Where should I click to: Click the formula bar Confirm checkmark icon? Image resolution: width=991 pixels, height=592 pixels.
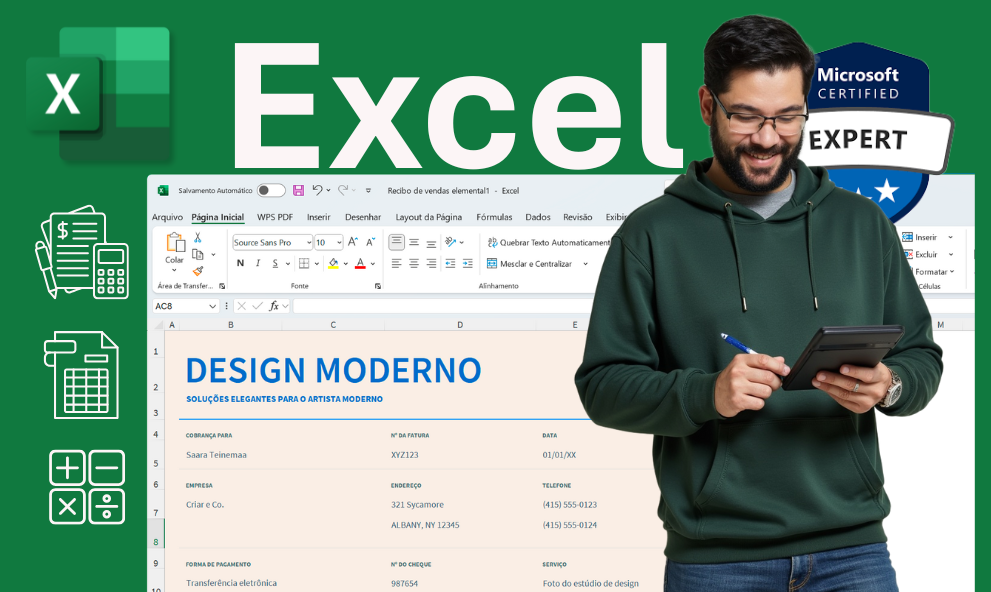point(257,306)
